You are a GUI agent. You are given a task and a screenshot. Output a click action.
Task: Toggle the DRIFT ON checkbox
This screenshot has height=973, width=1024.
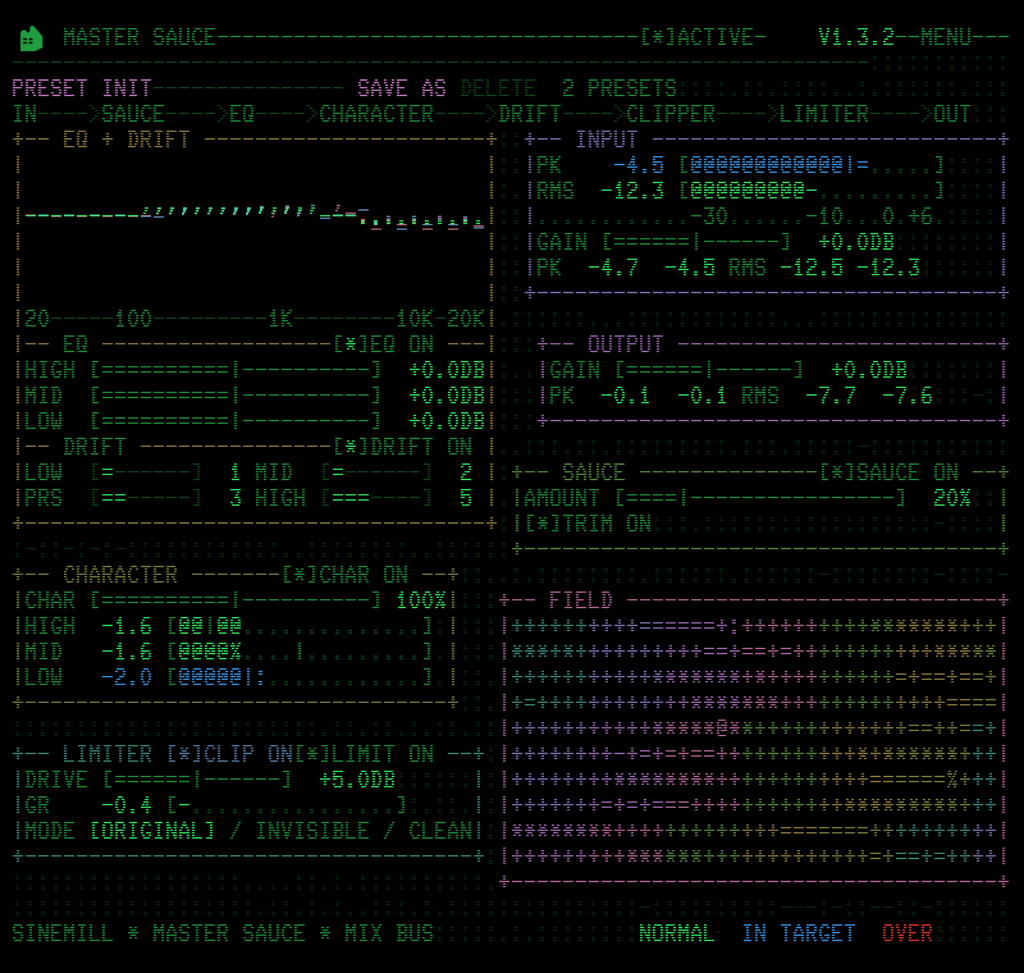tap(402, 447)
